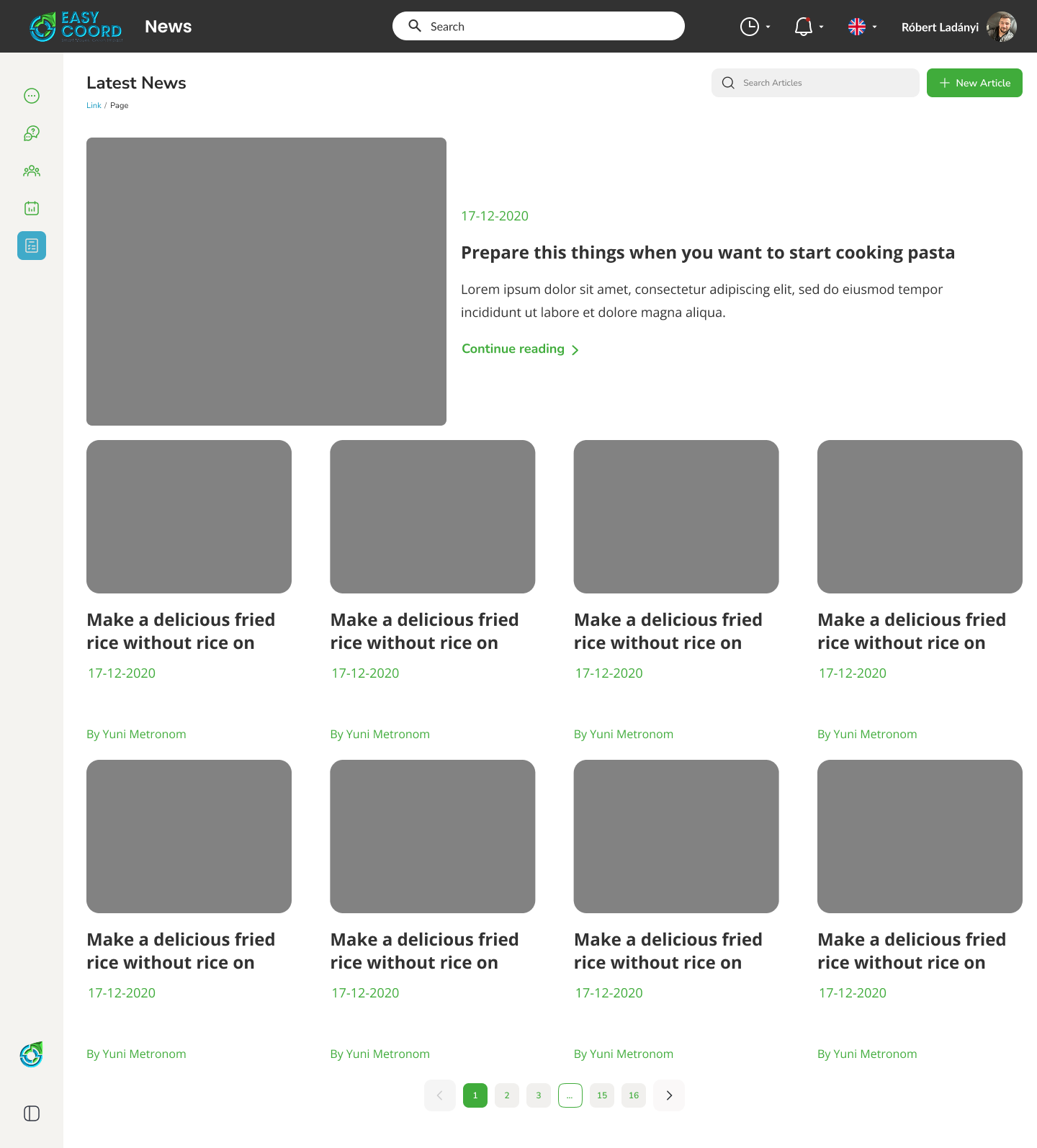Click the small logo at sidebar bottom
The width and height of the screenshot is (1037, 1148).
[32, 1055]
